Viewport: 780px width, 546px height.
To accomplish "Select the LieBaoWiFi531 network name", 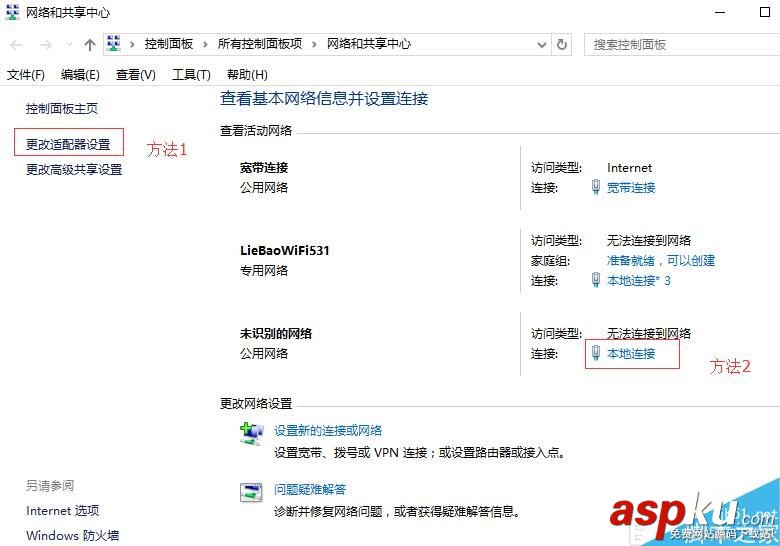I will (285, 250).
